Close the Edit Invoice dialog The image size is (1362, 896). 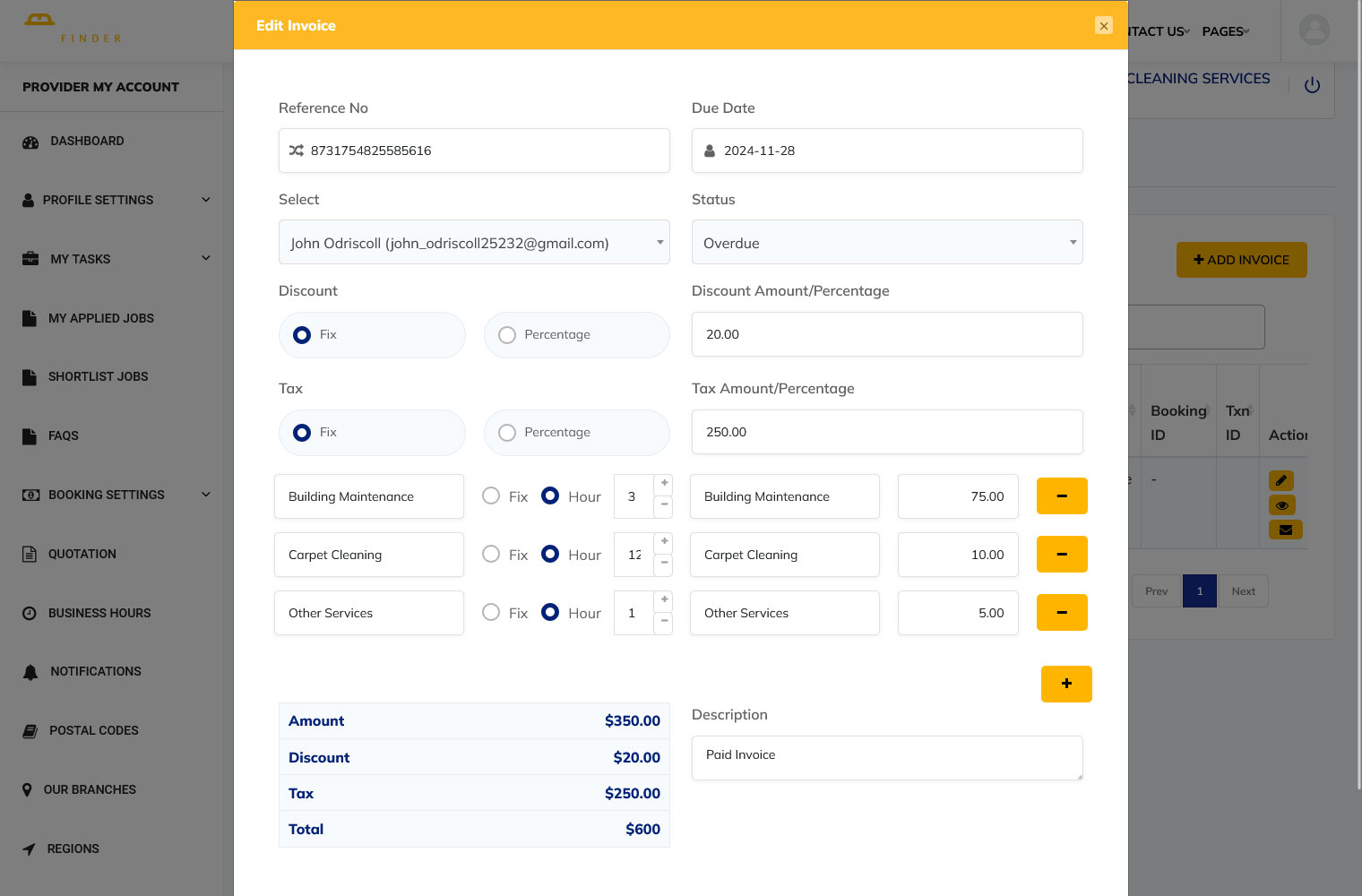[1103, 26]
